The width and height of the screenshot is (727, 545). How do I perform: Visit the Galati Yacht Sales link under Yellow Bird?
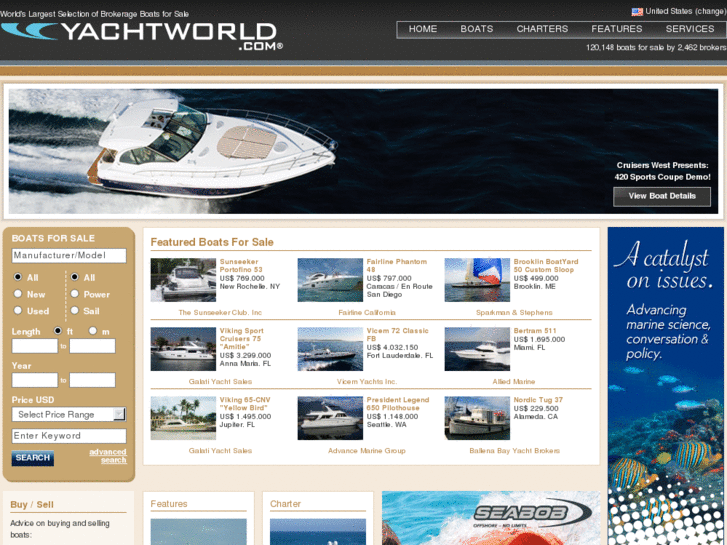220,451
